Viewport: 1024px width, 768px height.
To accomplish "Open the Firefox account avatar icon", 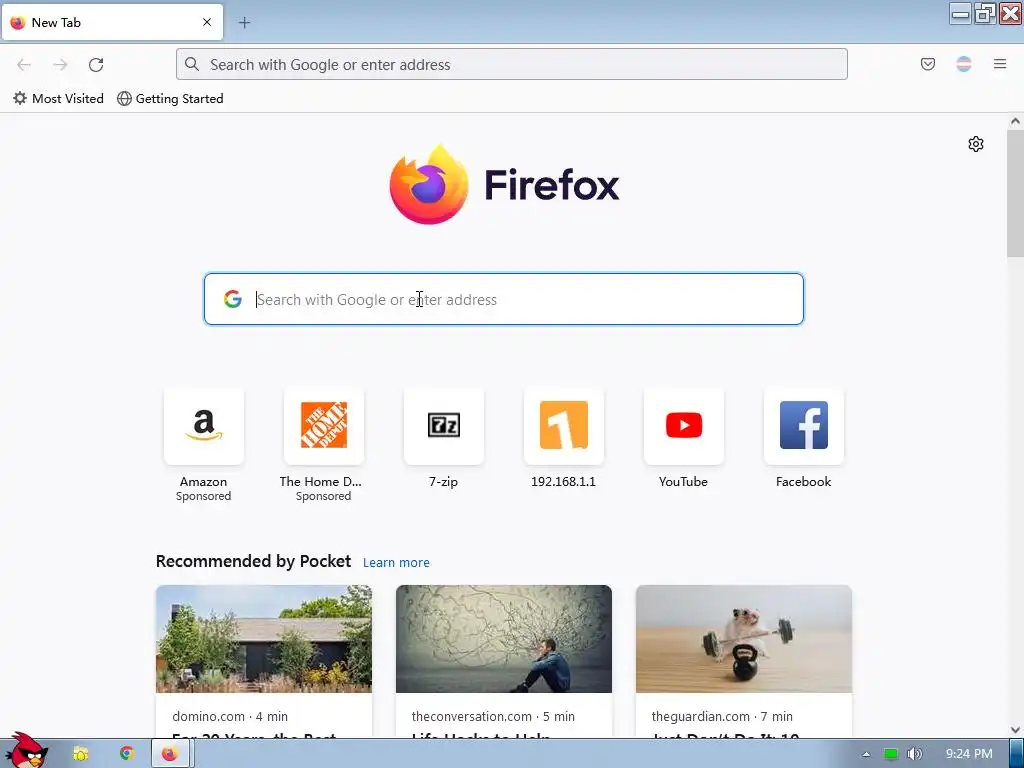I will pyautogui.click(x=964, y=64).
